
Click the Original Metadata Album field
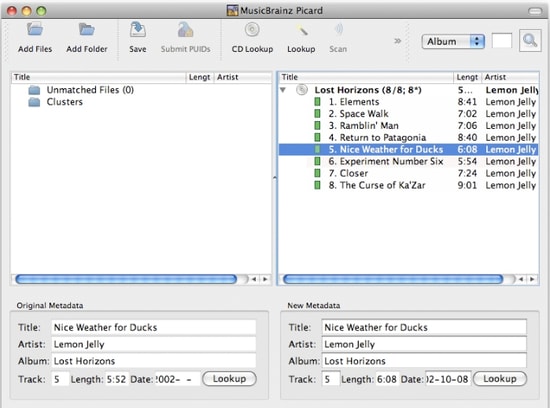click(154, 361)
